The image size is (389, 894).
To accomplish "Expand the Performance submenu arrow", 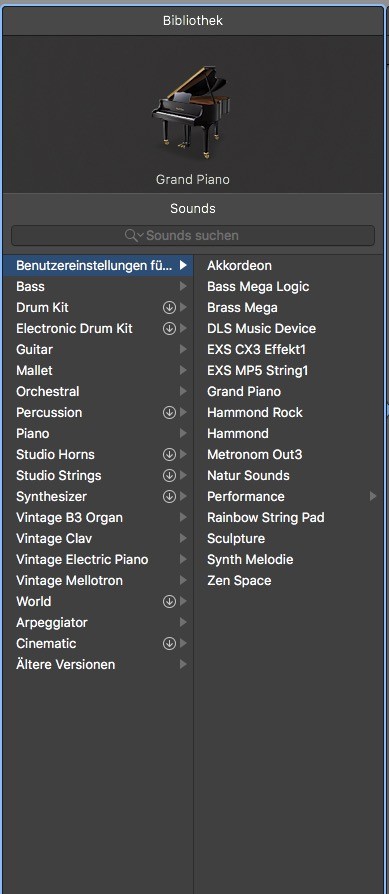I will 373,497.
